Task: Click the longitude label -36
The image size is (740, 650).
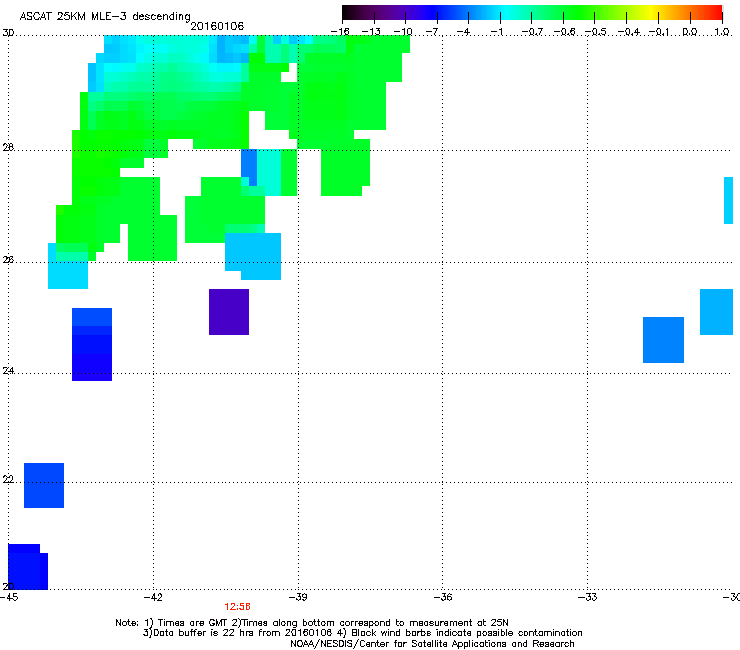Action: coord(443,598)
